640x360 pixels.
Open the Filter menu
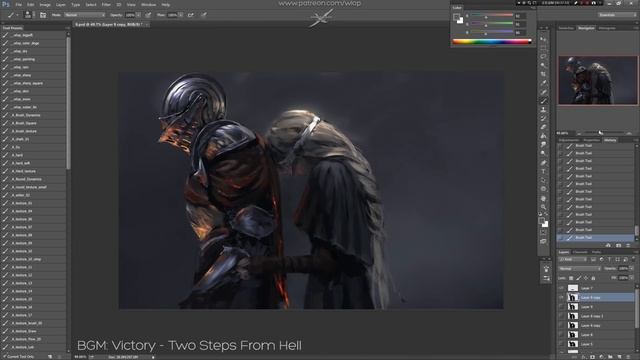tap(106, 4)
